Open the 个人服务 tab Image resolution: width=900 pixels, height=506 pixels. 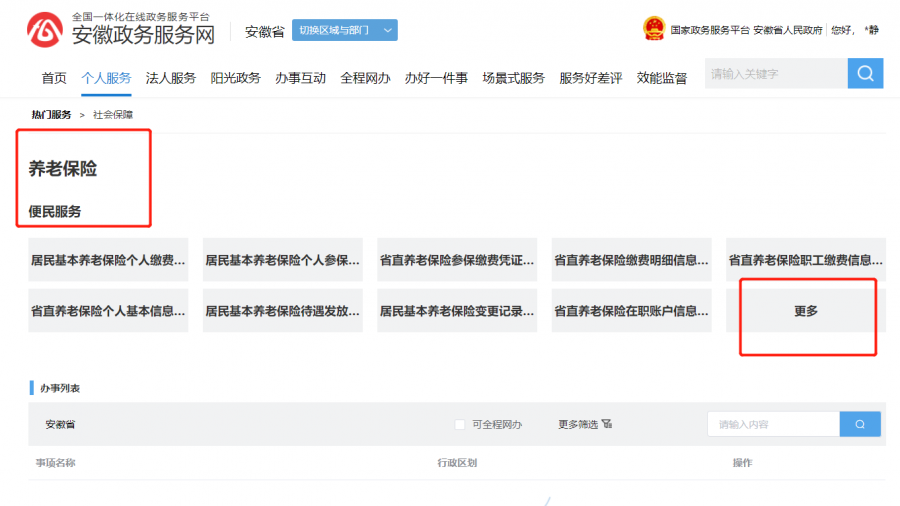106,78
